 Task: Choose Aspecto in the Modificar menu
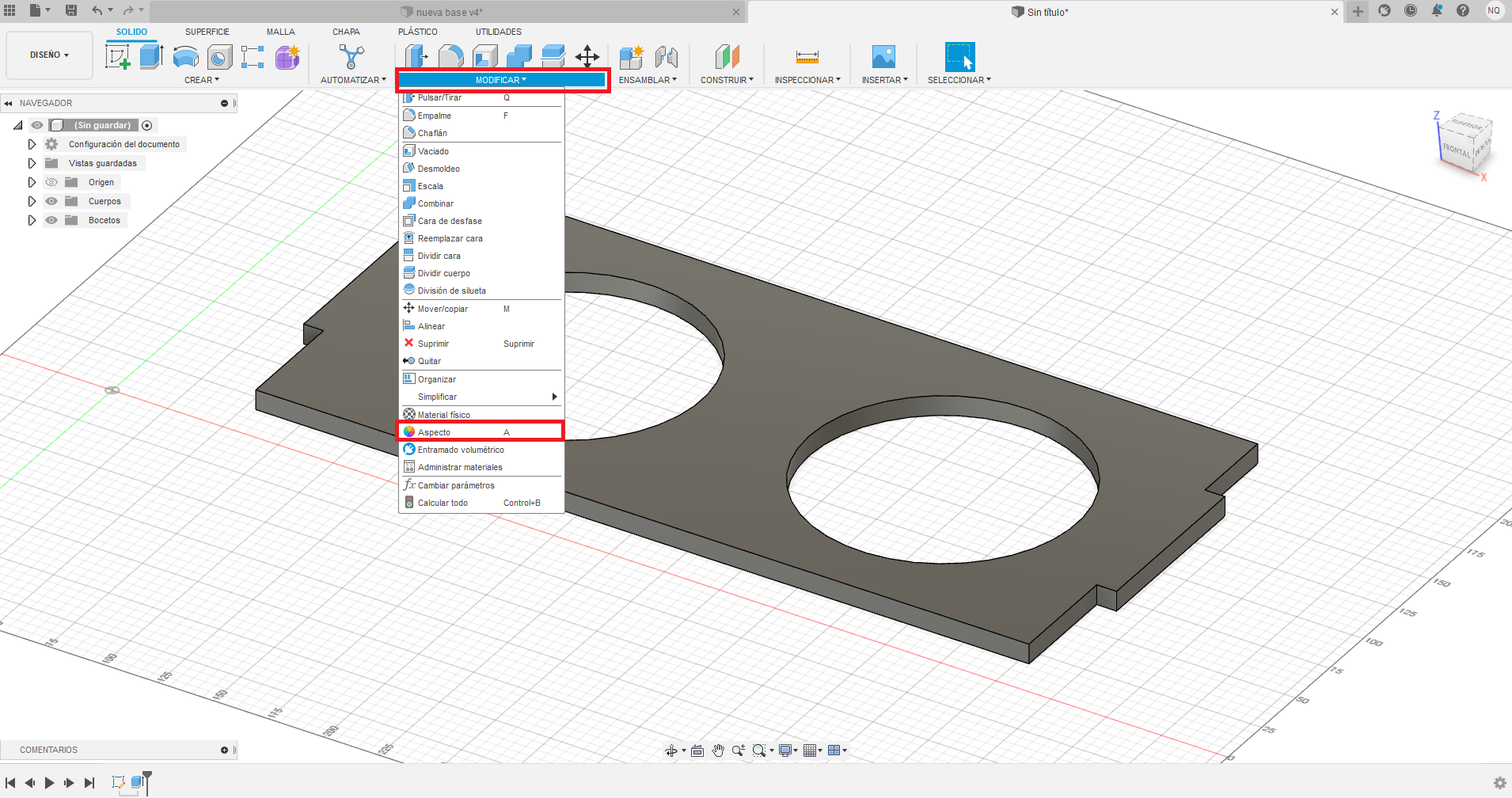pos(481,432)
